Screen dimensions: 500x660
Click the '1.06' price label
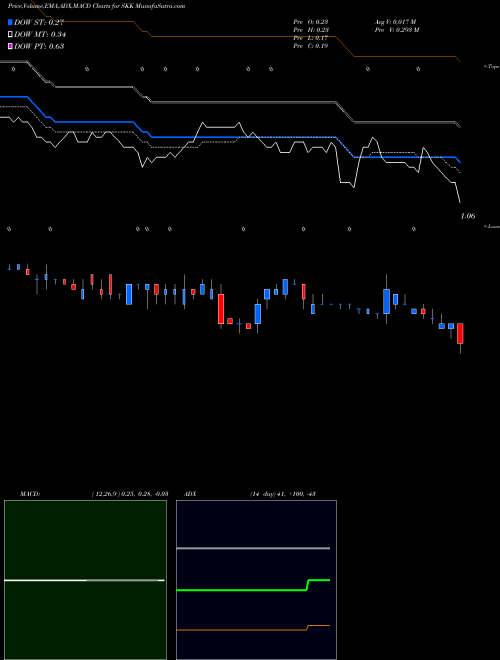pos(468,216)
